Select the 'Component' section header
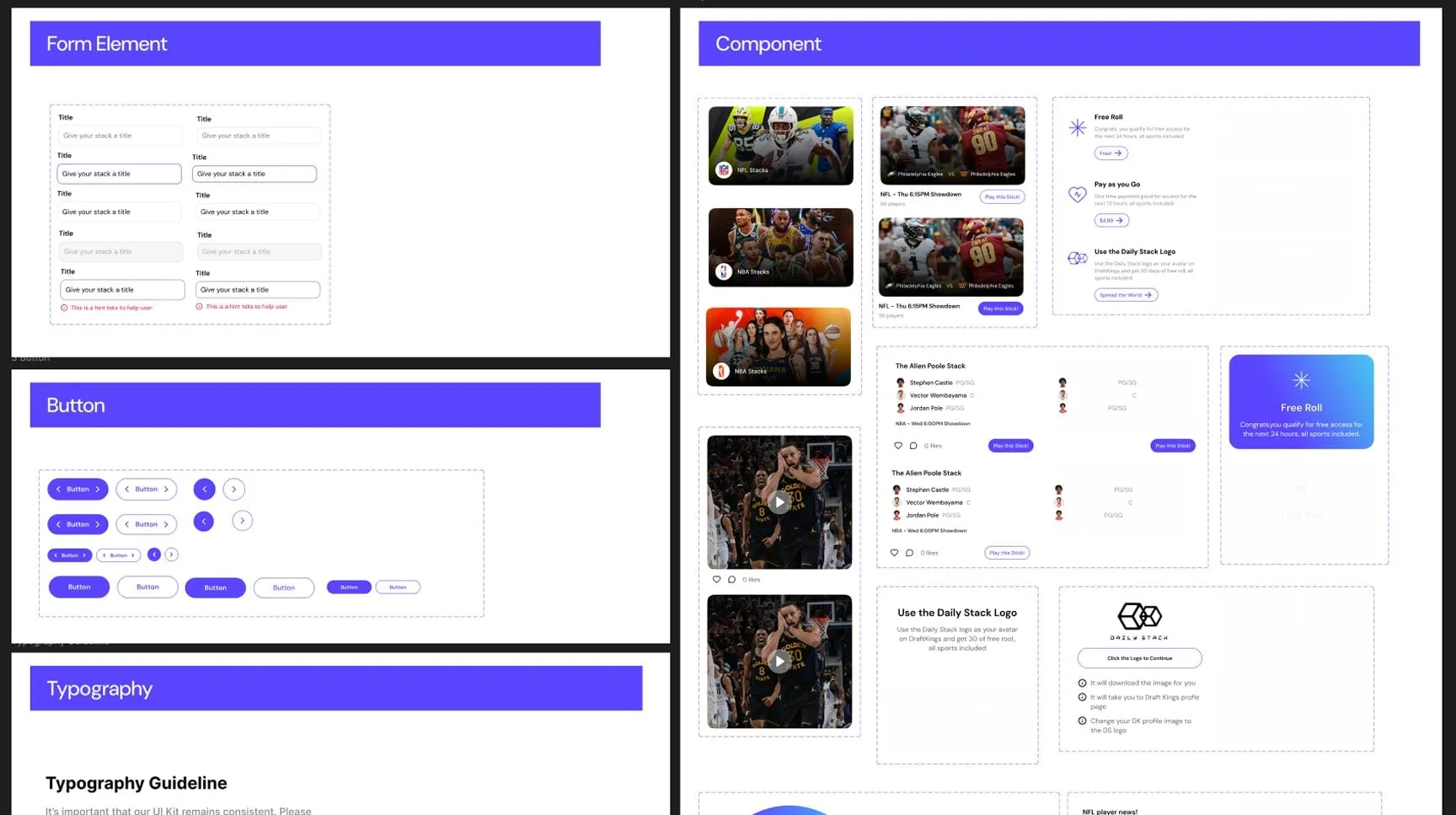 (x=1059, y=44)
